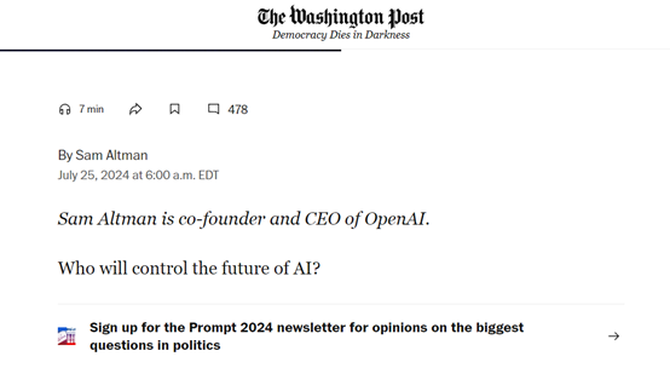Click the Washington Post masthead logo

point(341,17)
